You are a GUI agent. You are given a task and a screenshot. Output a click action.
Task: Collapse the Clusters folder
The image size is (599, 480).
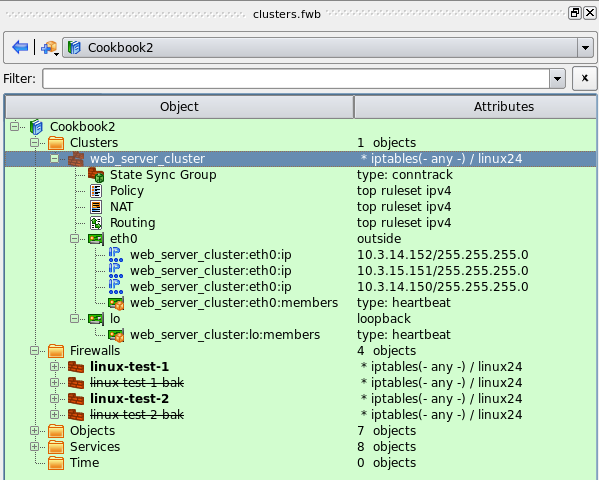pyautogui.click(x=34, y=143)
